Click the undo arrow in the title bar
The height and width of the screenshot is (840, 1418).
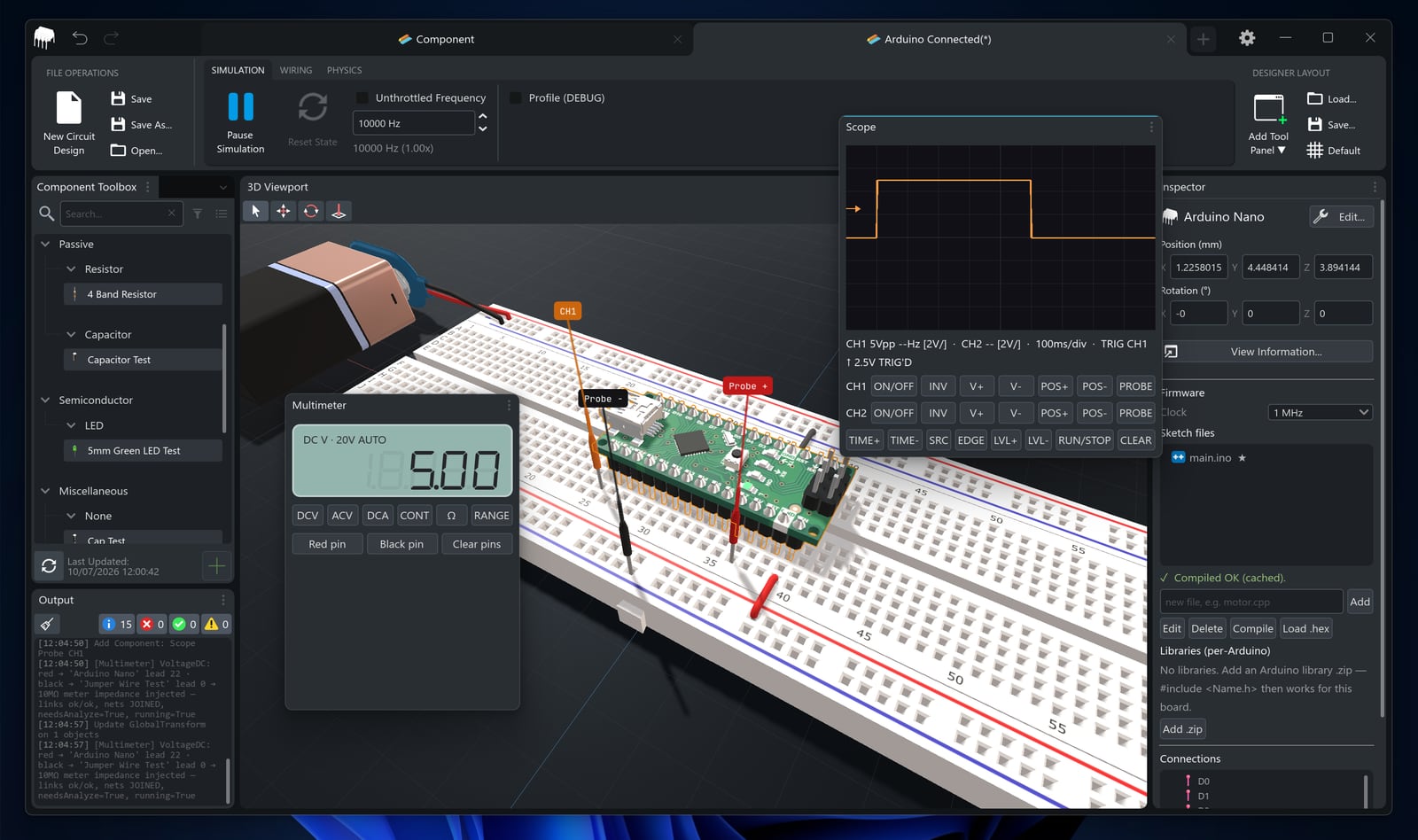[x=80, y=38]
